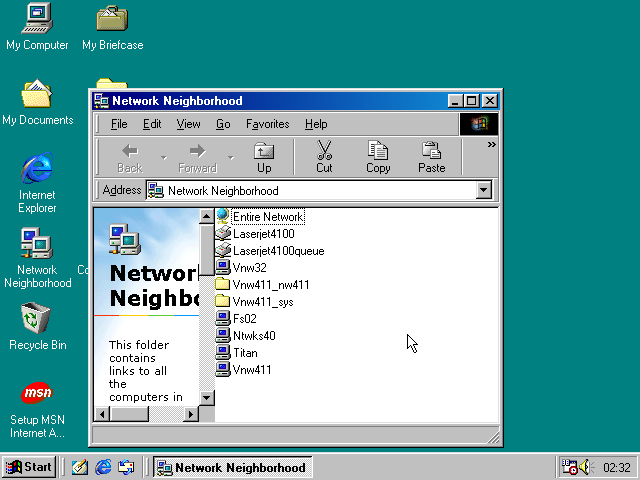The image size is (640, 480).
Task: Click the vertical scrollbar thumb in info pane
Action: click(x=207, y=250)
